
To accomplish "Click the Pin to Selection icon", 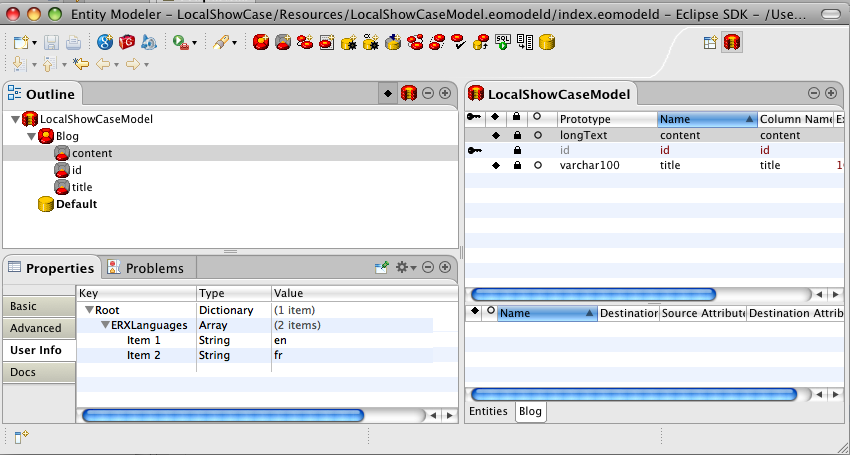I will 382,267.
